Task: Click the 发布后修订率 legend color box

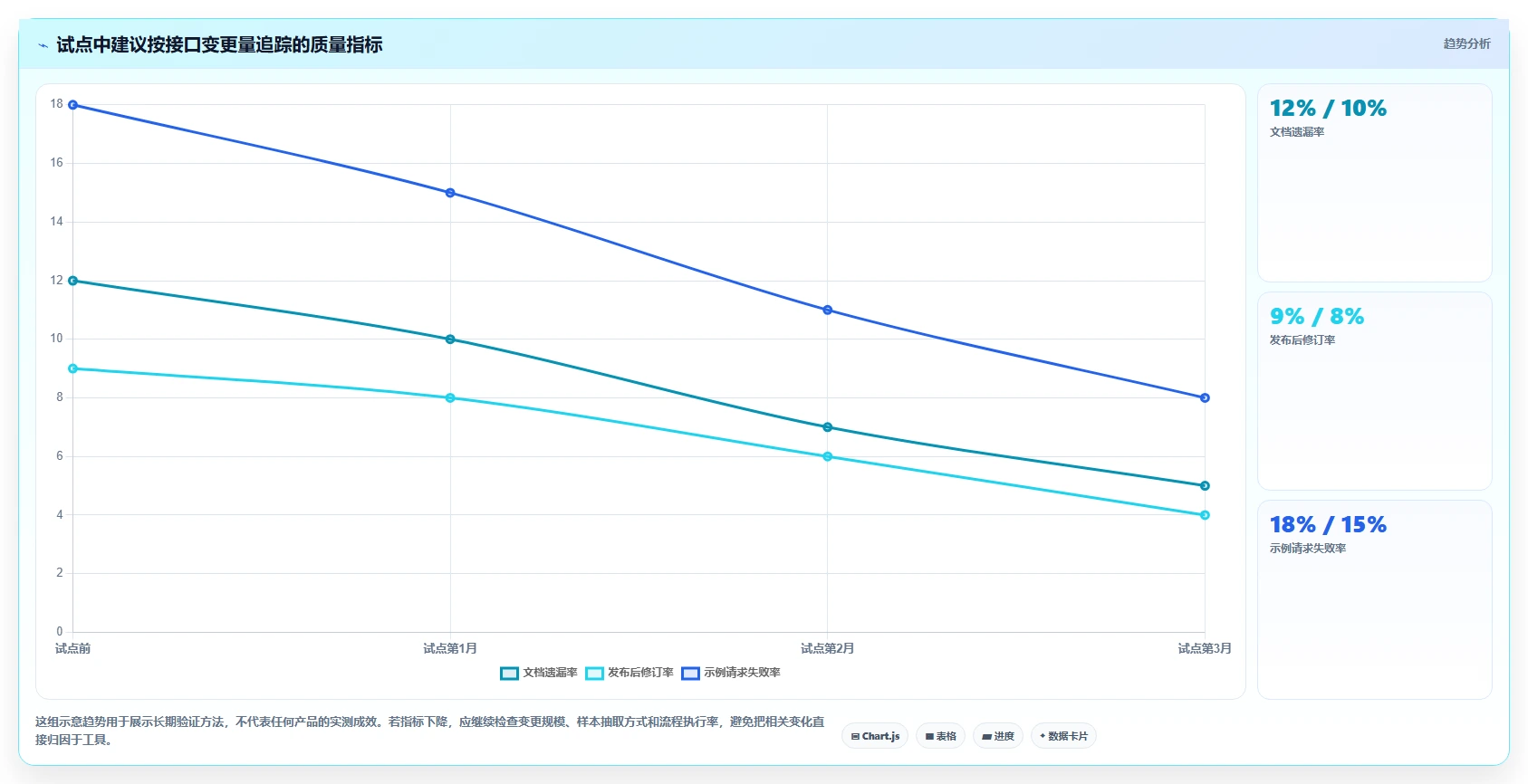Action: [594, 673]
